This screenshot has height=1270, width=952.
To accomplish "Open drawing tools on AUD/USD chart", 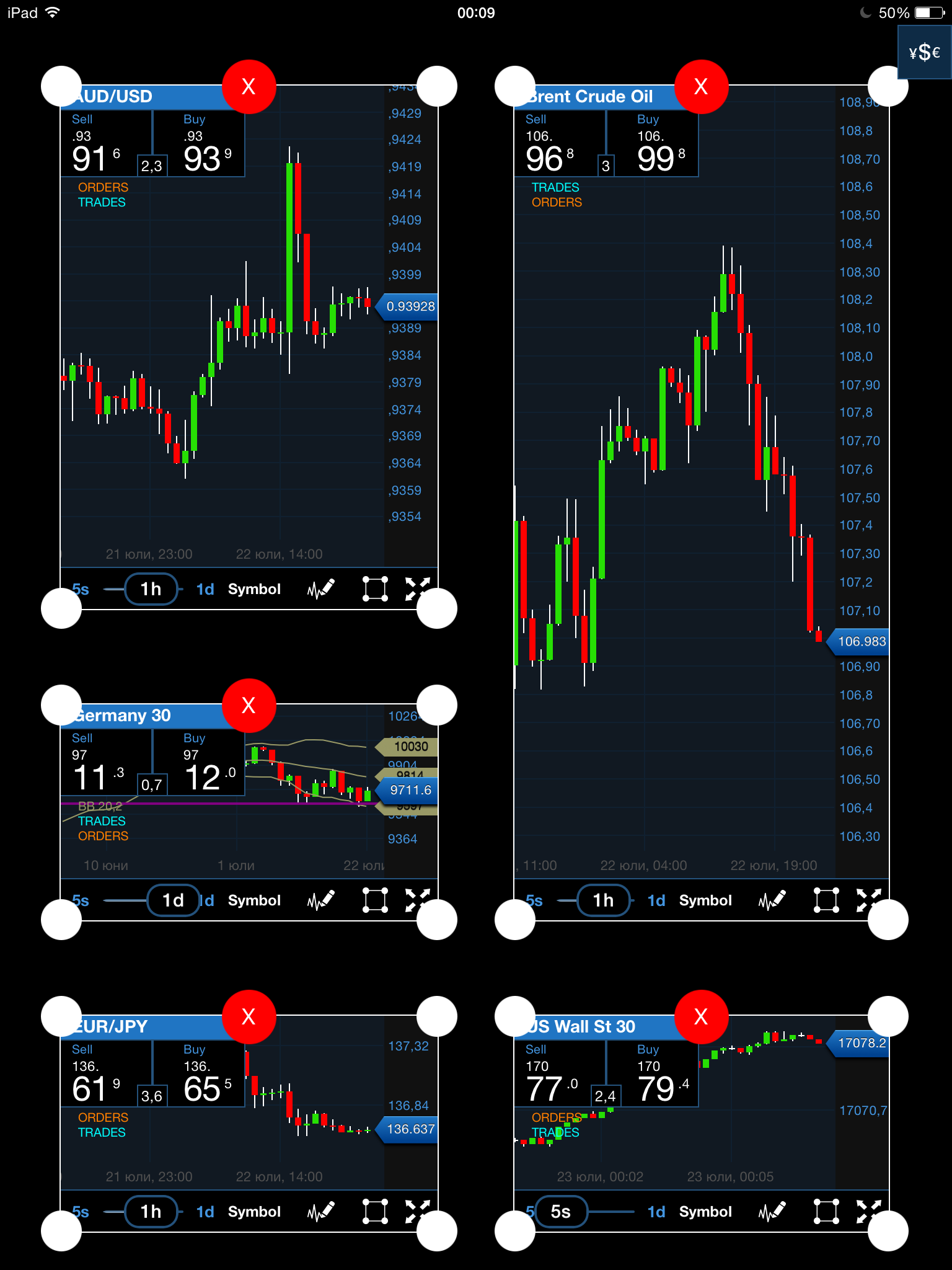I will 321,588.
